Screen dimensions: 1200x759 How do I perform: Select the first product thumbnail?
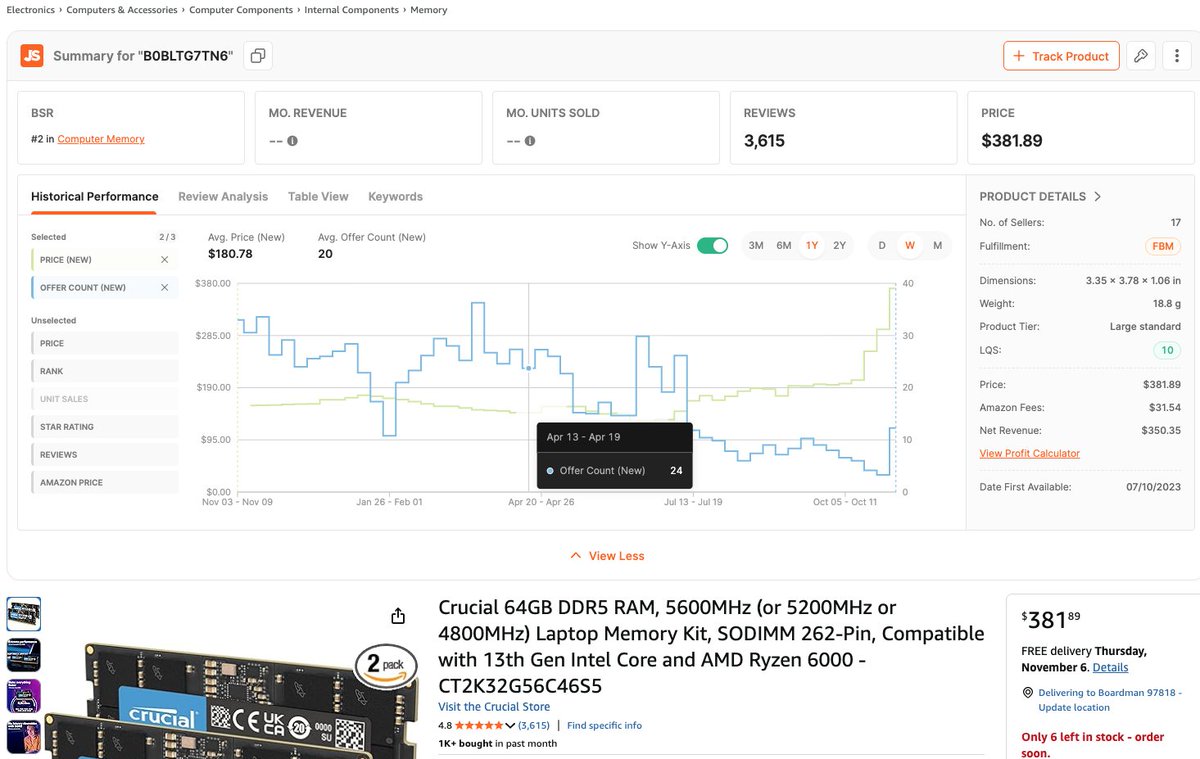click(24, 613)
